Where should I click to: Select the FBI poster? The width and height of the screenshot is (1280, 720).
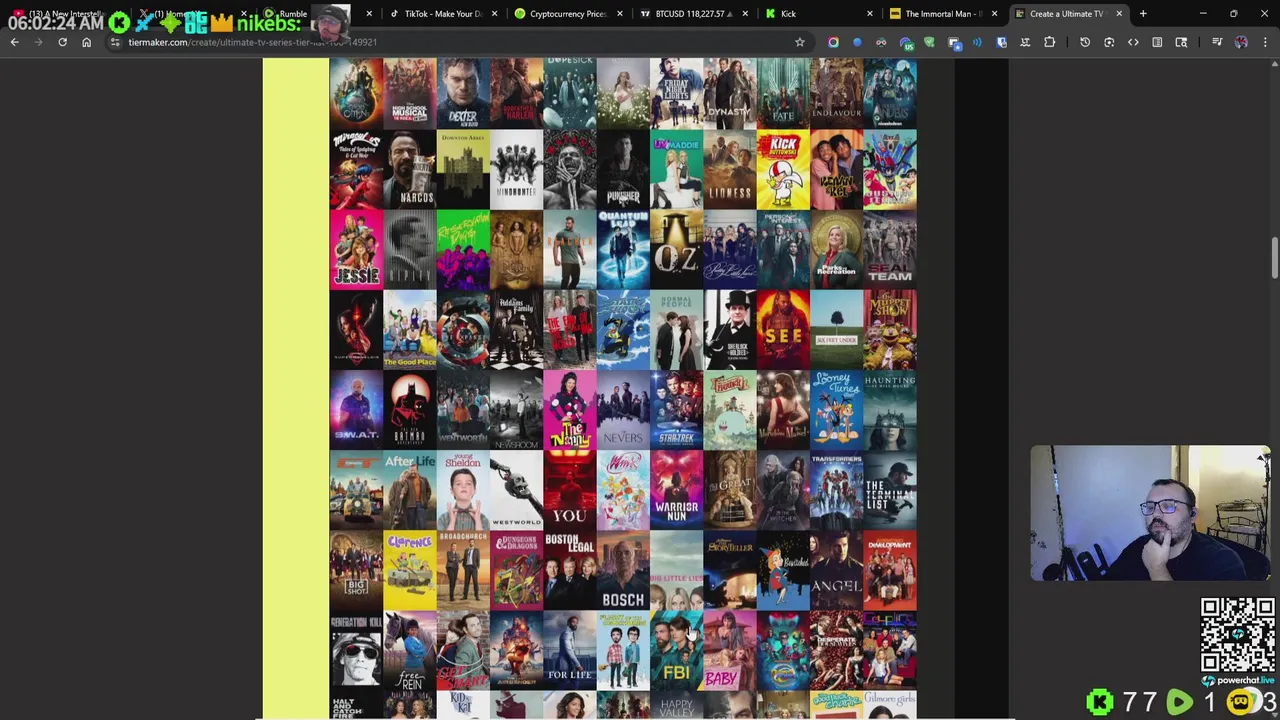(x=677, y=650)
